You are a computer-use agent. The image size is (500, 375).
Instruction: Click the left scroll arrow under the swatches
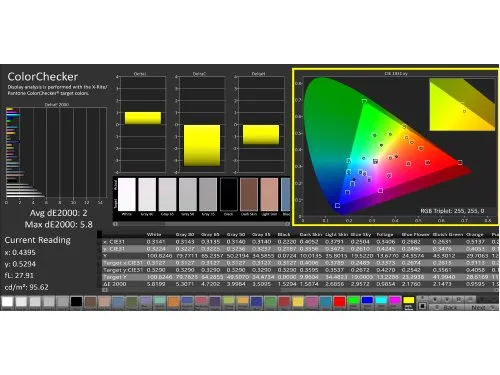115,224
